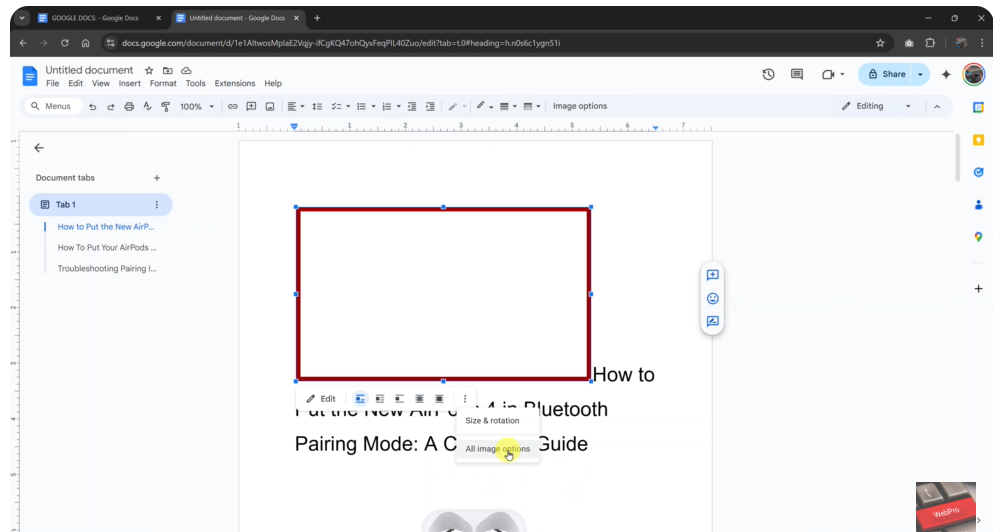Open text alignment dropdown

click(295, 106)
